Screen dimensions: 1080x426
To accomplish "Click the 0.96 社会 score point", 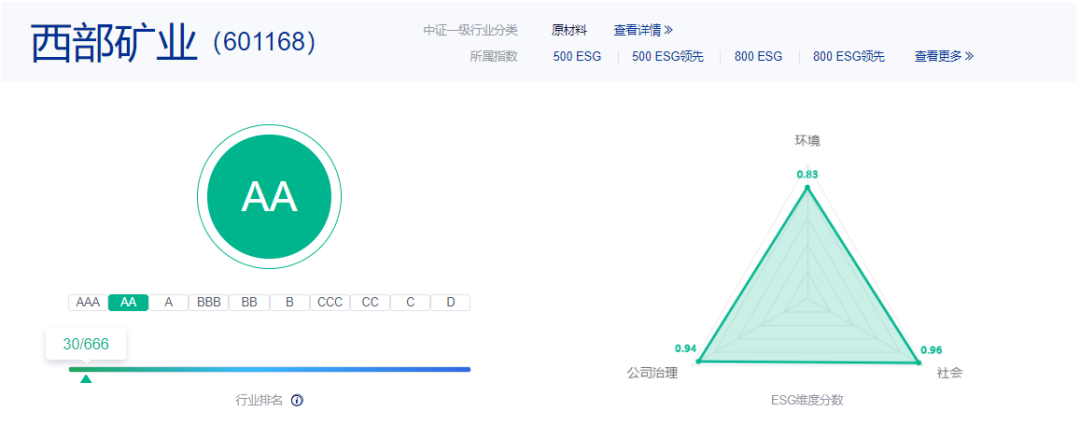I will point(918,361).
